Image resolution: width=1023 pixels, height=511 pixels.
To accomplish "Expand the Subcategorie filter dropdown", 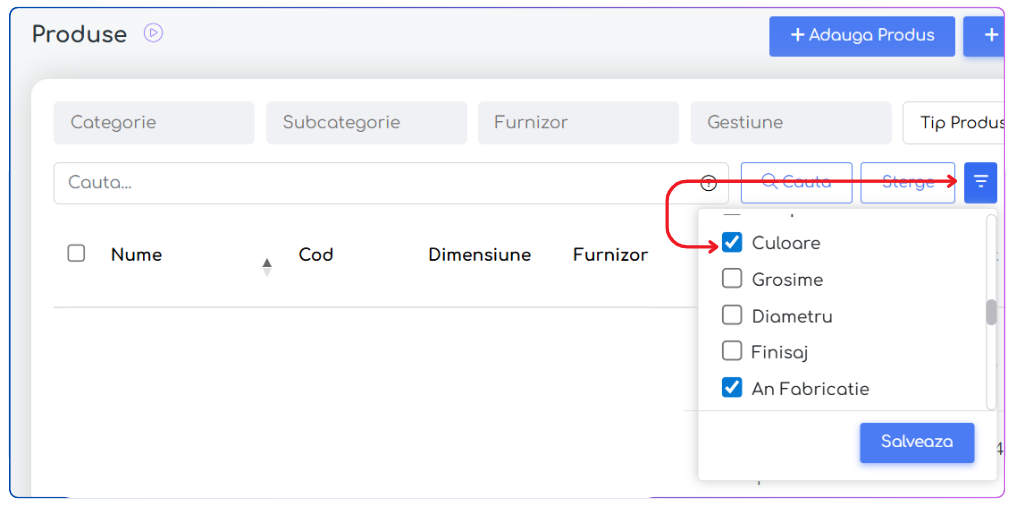I will (x=366, y=123).
